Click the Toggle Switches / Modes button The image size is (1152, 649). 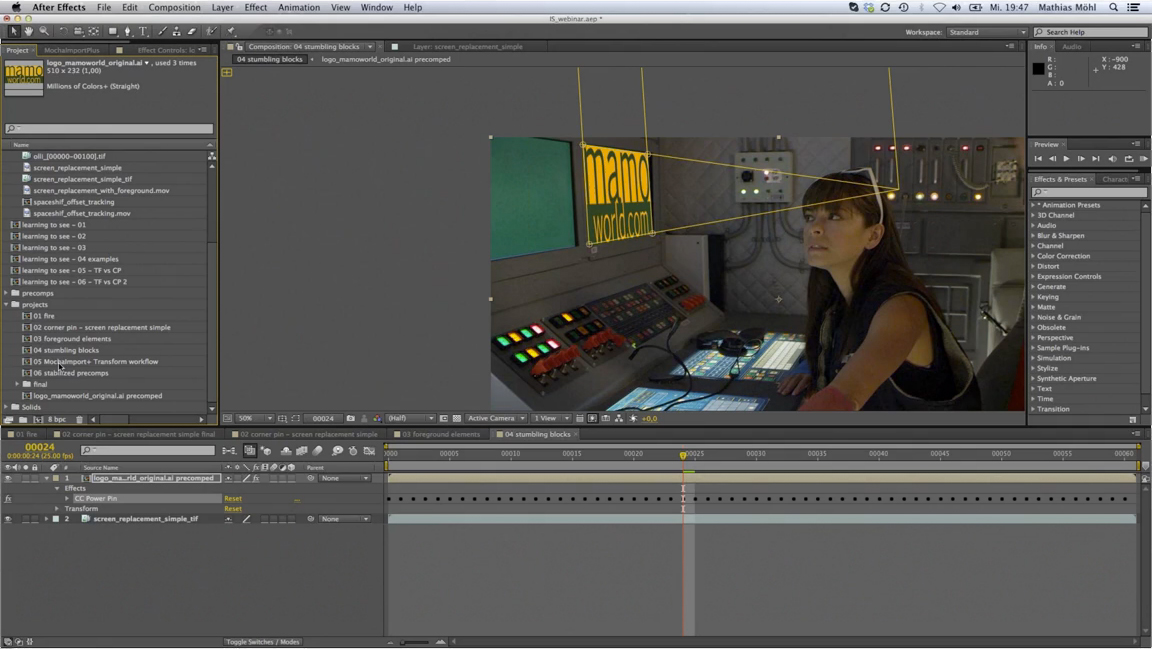(262, 642)
